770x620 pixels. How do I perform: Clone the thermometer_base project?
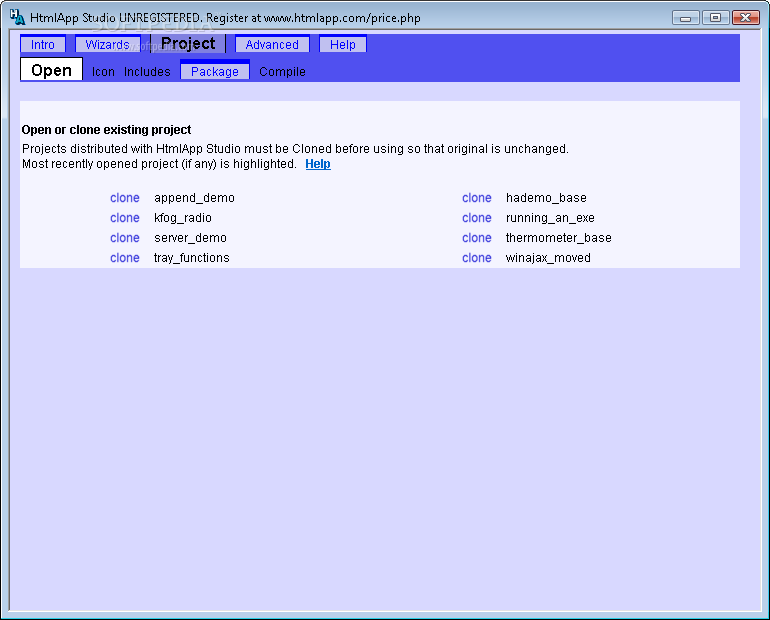tap(476, 238)
